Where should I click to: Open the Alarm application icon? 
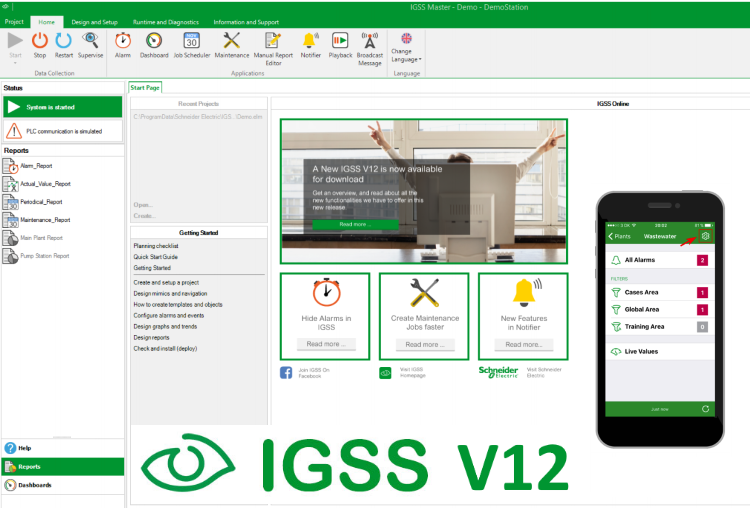click(123, 41)
